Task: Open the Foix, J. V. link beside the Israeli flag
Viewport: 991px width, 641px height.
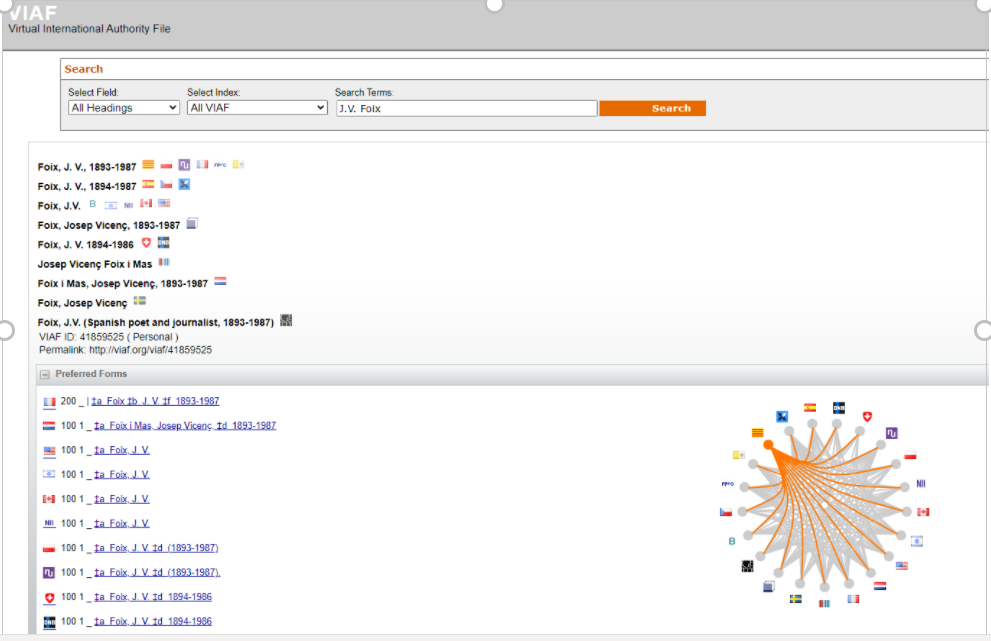Action: point(122,475)
